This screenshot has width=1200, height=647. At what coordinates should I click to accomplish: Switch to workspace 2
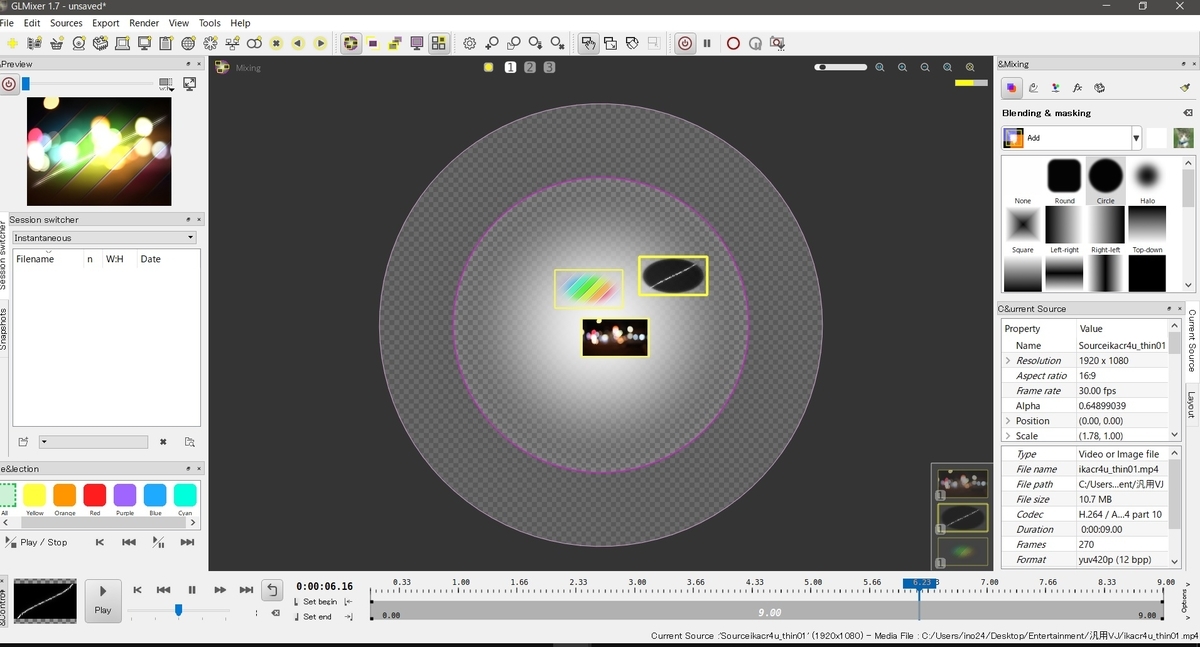530,67
